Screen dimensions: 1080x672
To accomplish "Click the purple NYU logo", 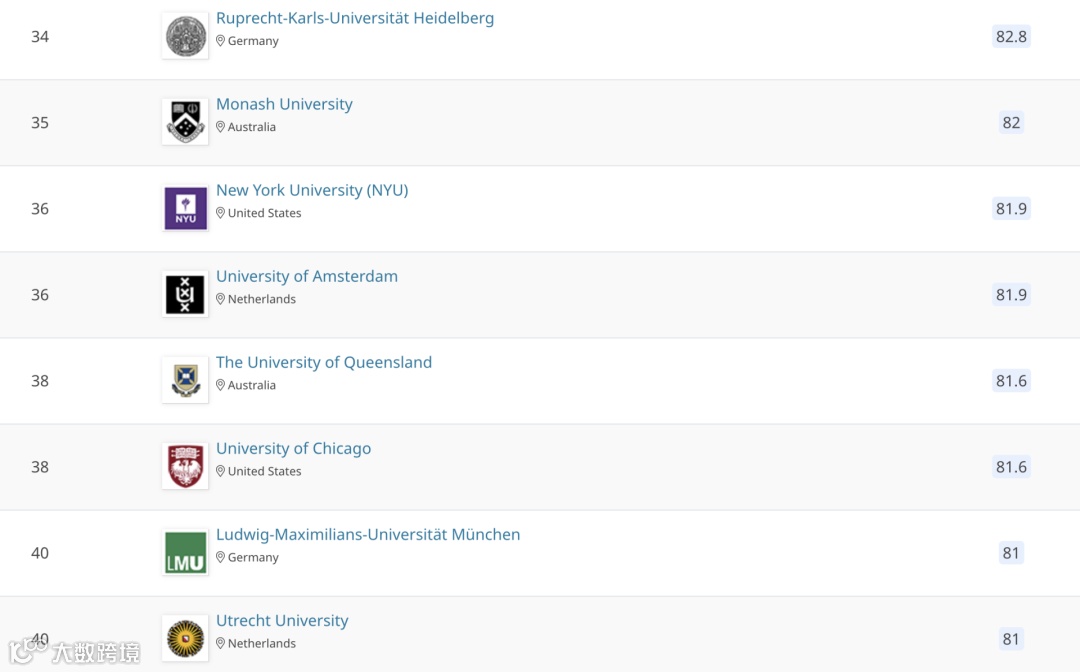I will (185, 209).
